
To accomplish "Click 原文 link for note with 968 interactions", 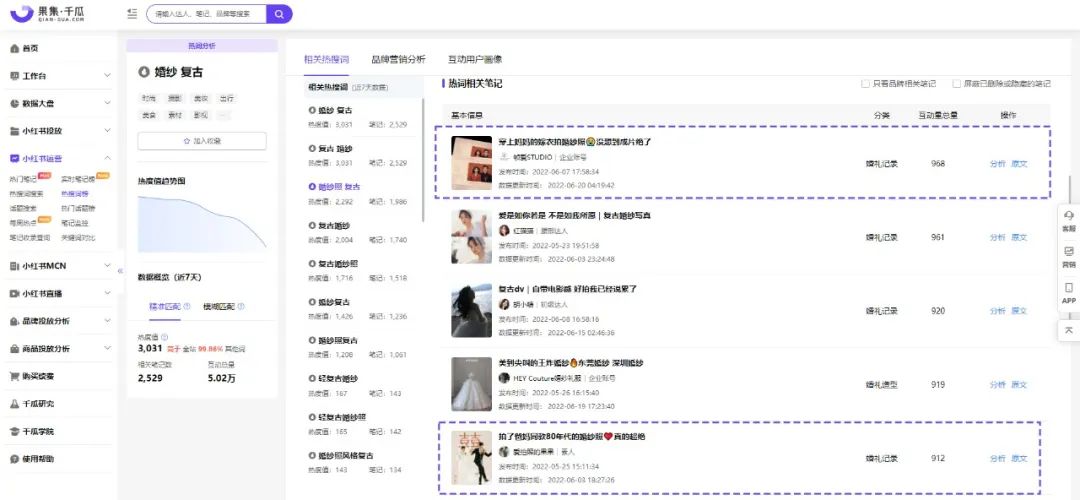I will [x=1019, y=164].
